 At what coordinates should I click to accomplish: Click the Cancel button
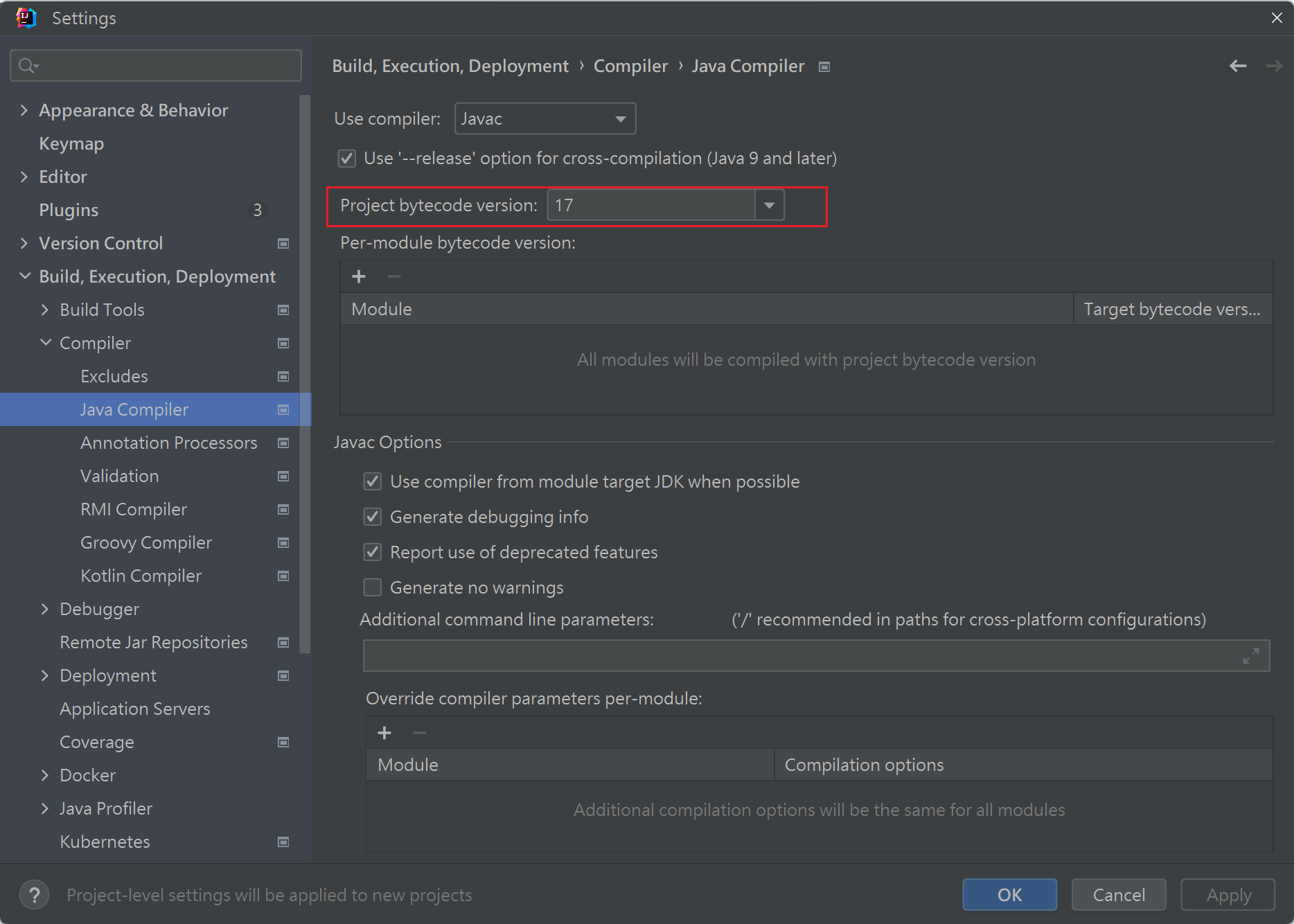click(1119, 895)
